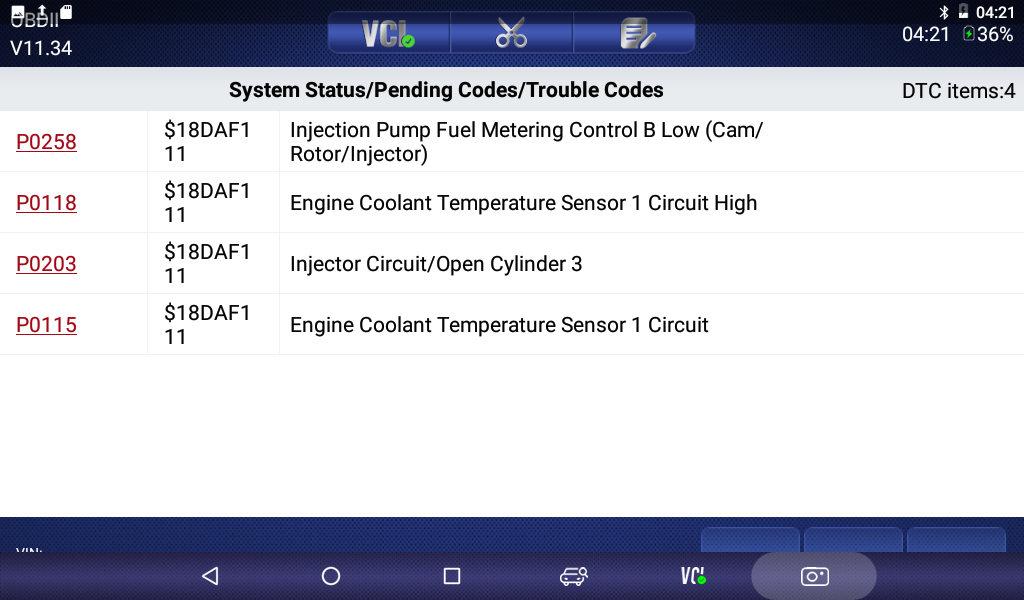Image resolution: width=1024 pixels, height=600 pixels.
Task: Tap the scissors screenshot-crop icon
Action: pyautogui.click(x=511, y=33)
